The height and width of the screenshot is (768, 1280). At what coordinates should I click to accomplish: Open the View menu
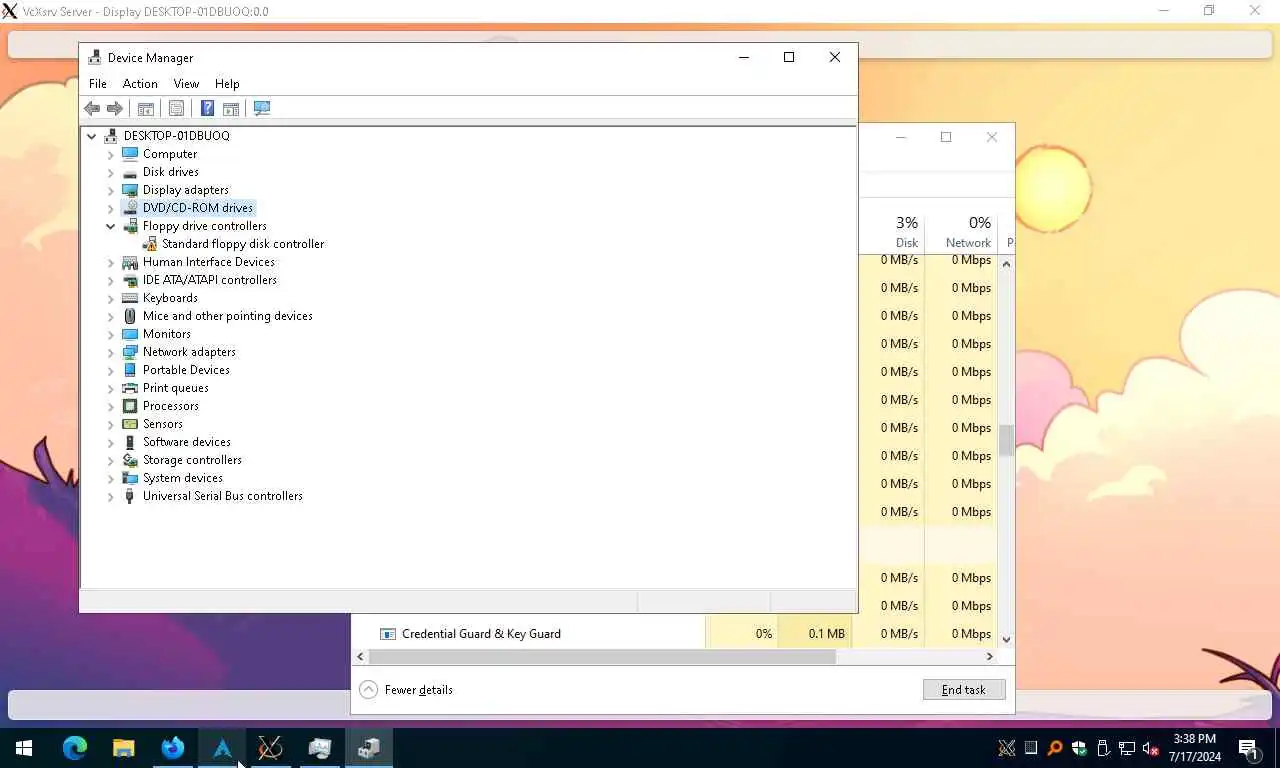coord(186,84)
